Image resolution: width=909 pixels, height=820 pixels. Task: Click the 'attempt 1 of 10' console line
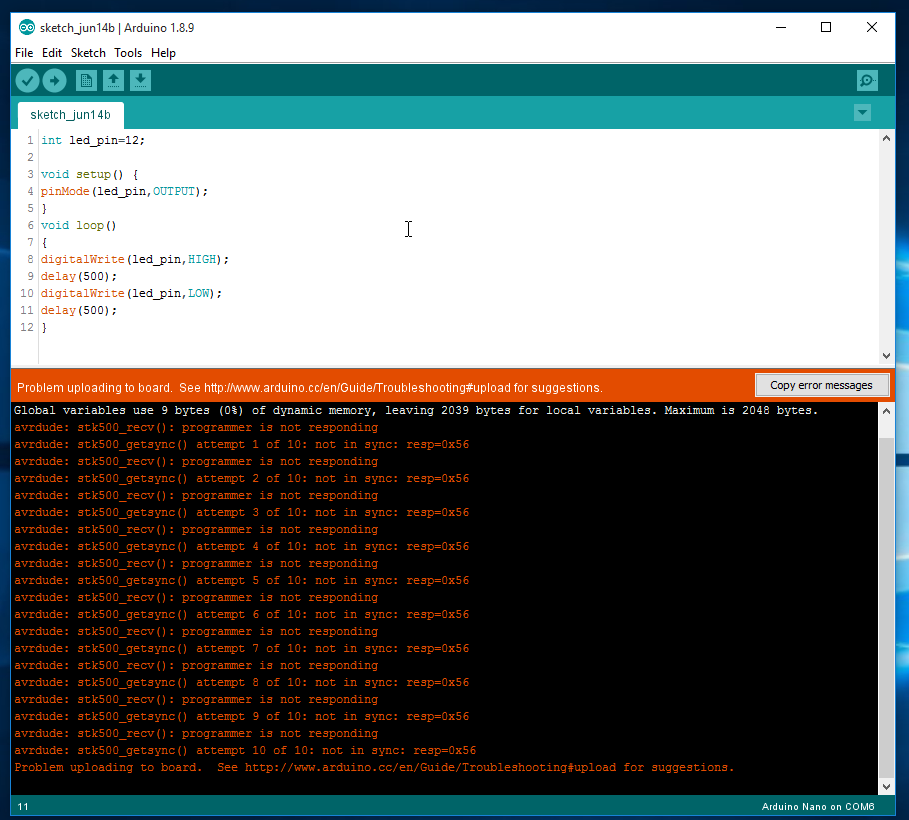(x=242, y=445)
